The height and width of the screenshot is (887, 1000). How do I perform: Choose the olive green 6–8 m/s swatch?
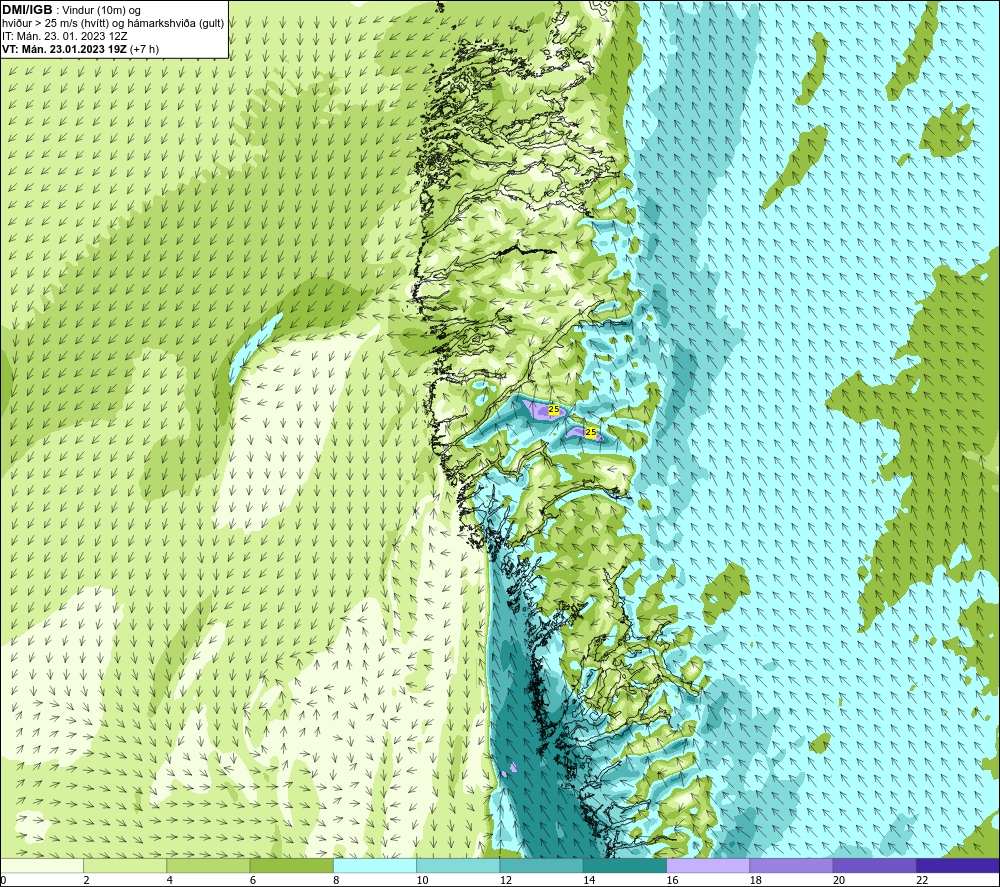pyautogui.click(x=291, y=865)
